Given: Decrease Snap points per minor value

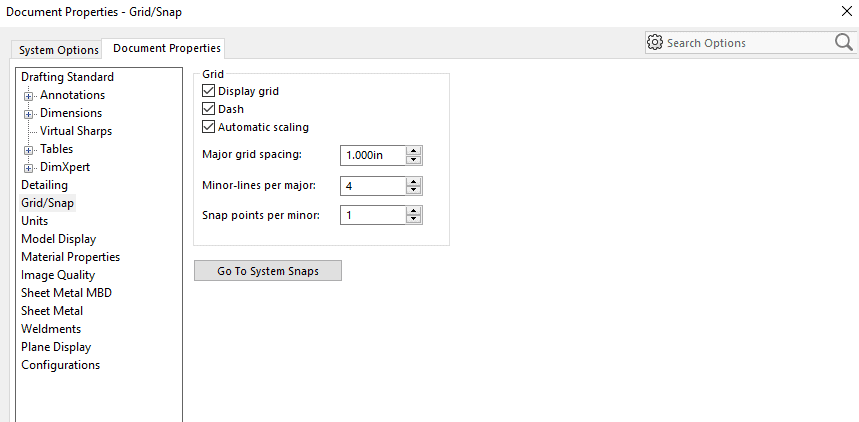Looking at the screenshot, I should 414,220.
